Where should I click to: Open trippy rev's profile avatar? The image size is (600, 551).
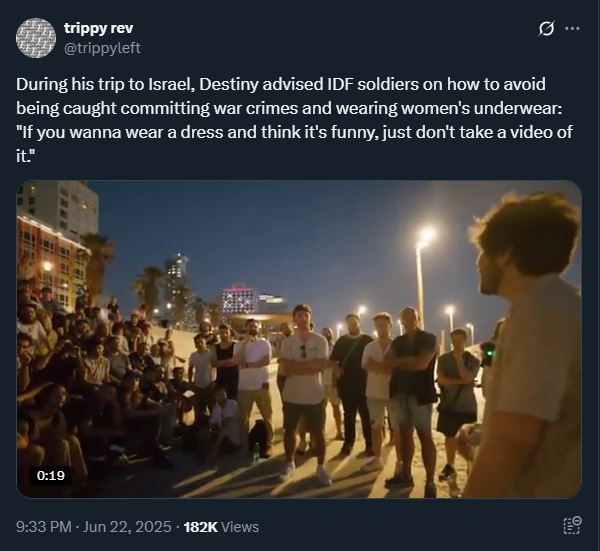pos(36,38)
